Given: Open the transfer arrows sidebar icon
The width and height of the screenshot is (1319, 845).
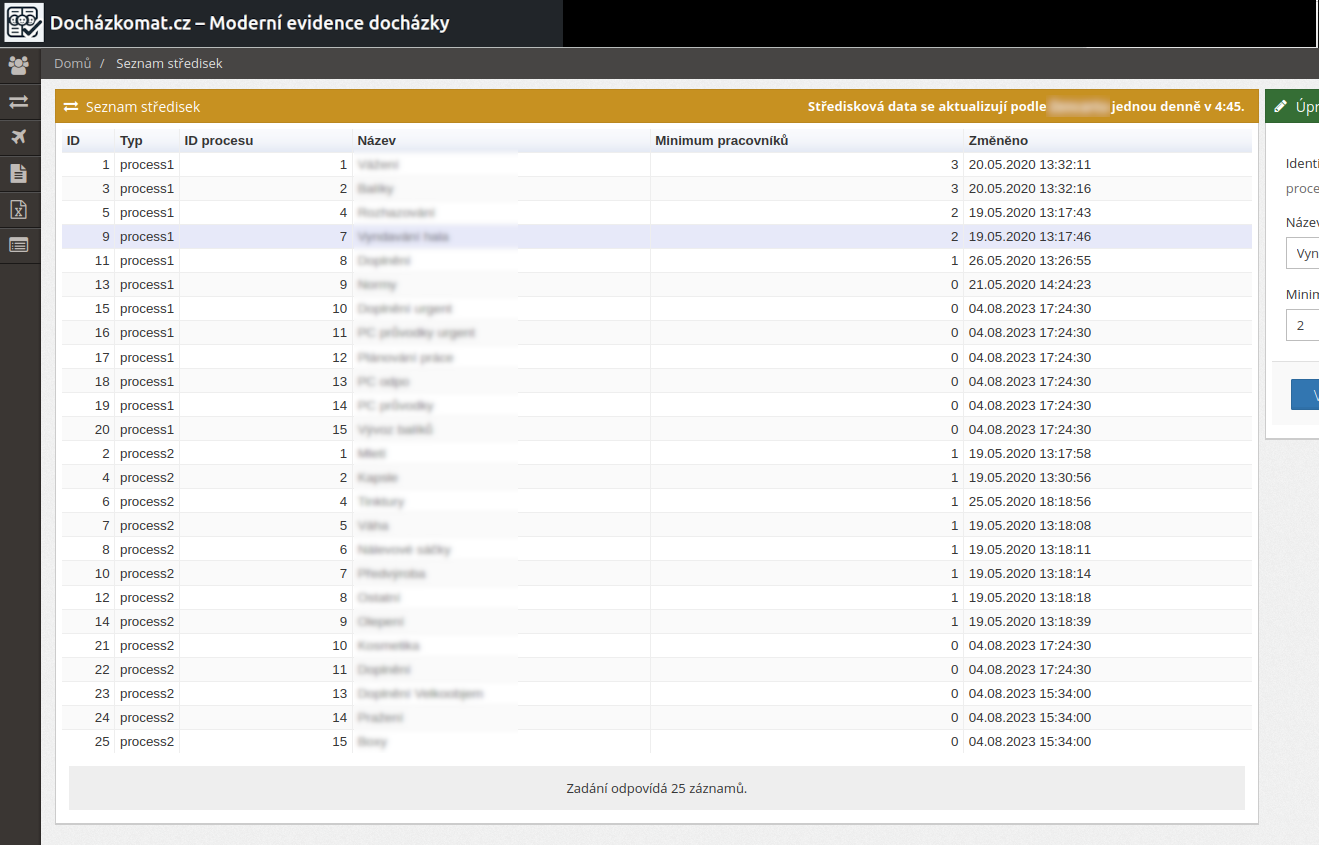Looking at the screenshot, I should 19,102.
